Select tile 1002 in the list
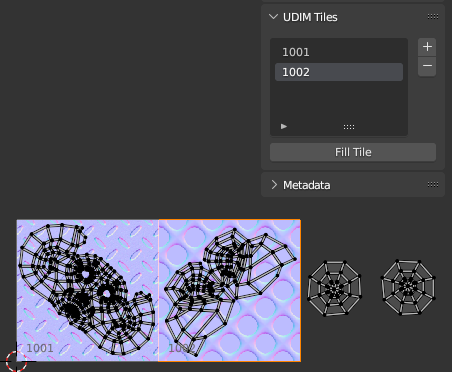This screenshot has width=452, height=372. pos(339,72)
